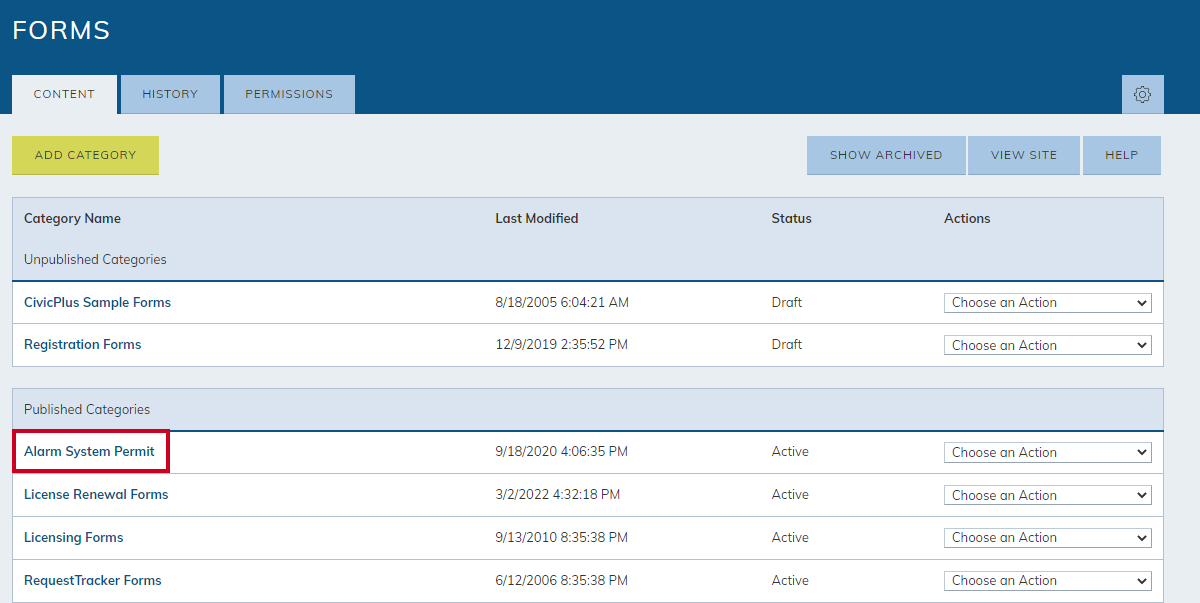Viewport: 1200px width, 603px height.
Task: Open the Permissions tab
Action: 289,94
